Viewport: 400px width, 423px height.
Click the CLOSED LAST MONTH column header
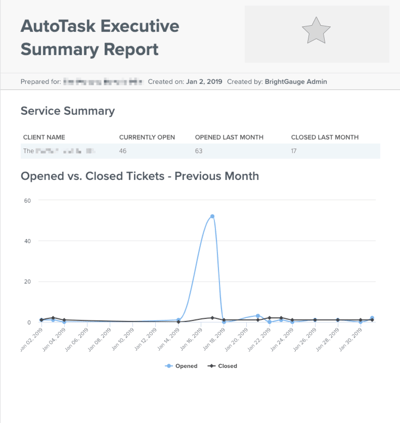point(325,137)
